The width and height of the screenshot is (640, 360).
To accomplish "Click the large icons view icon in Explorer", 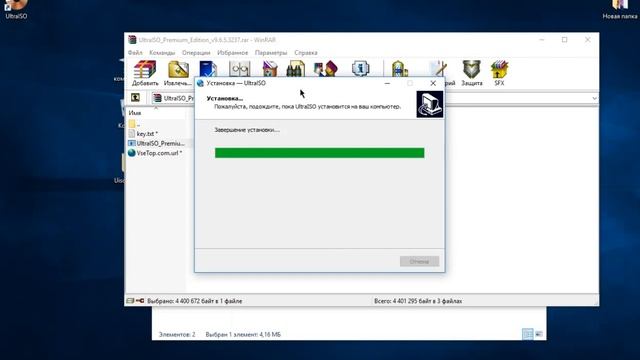I will (539, 334).
